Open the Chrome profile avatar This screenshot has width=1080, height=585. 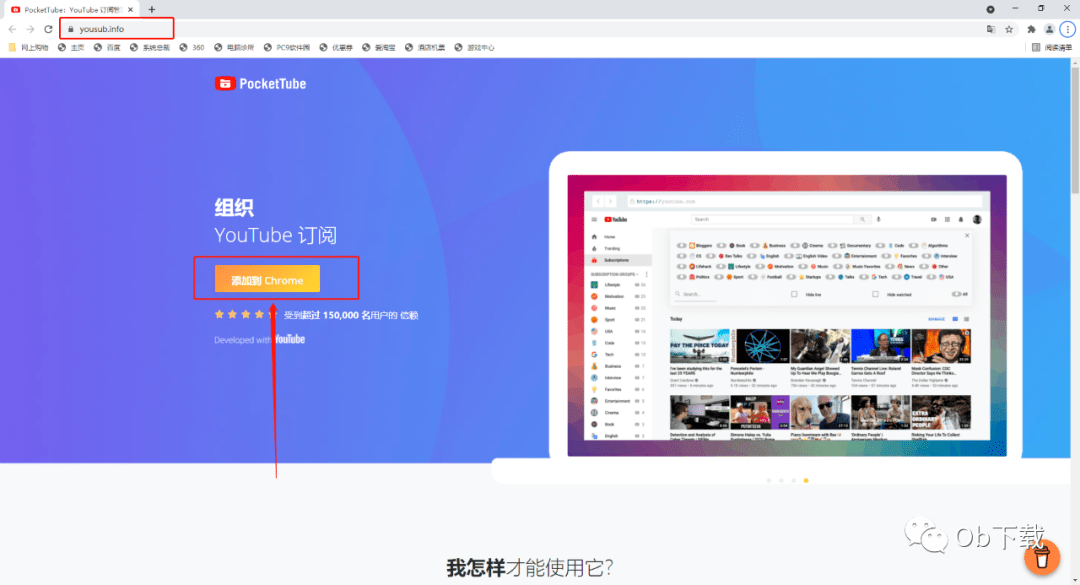click(x=1049, y=29)
